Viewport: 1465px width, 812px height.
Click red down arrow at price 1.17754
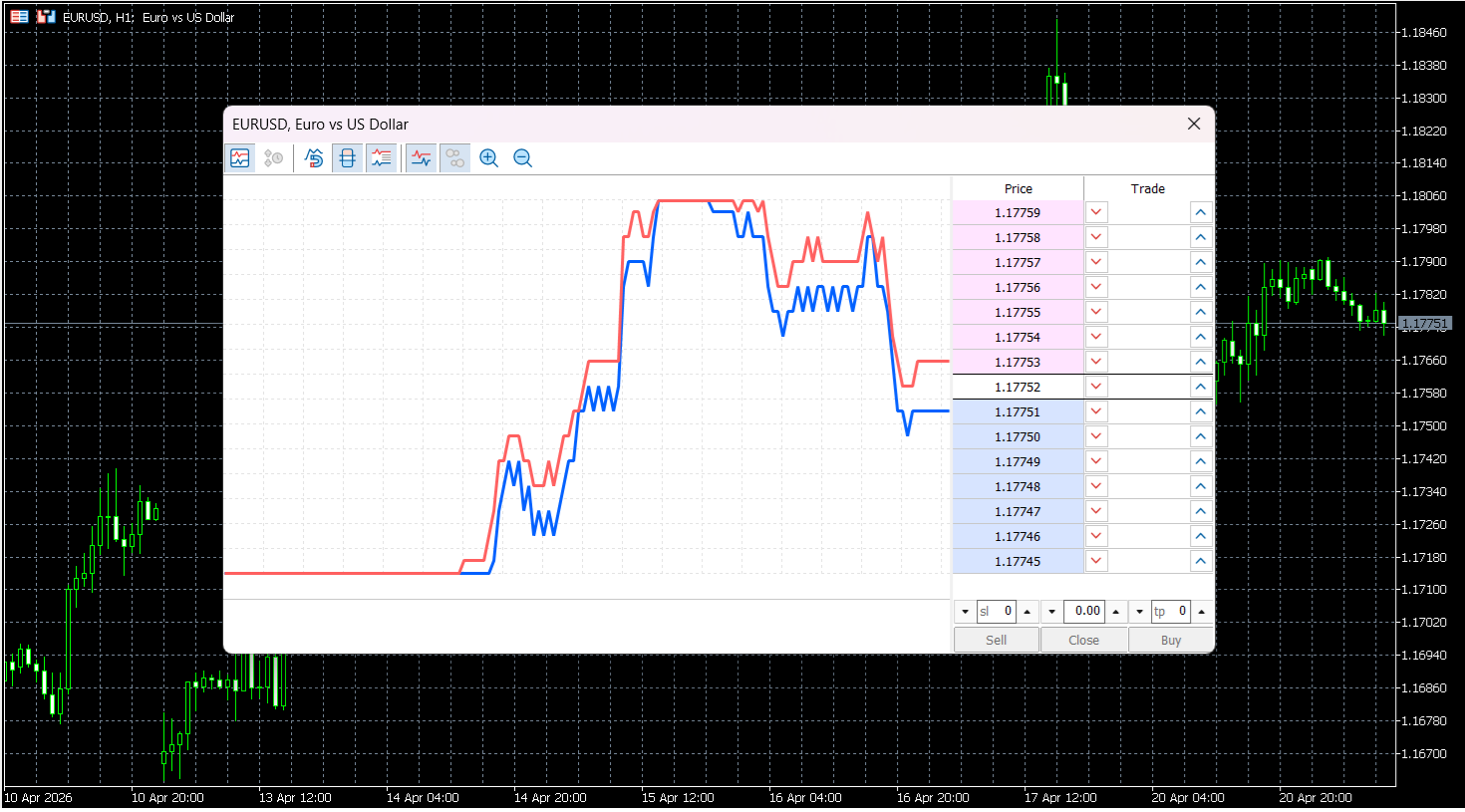click(x=1096, y=337)
